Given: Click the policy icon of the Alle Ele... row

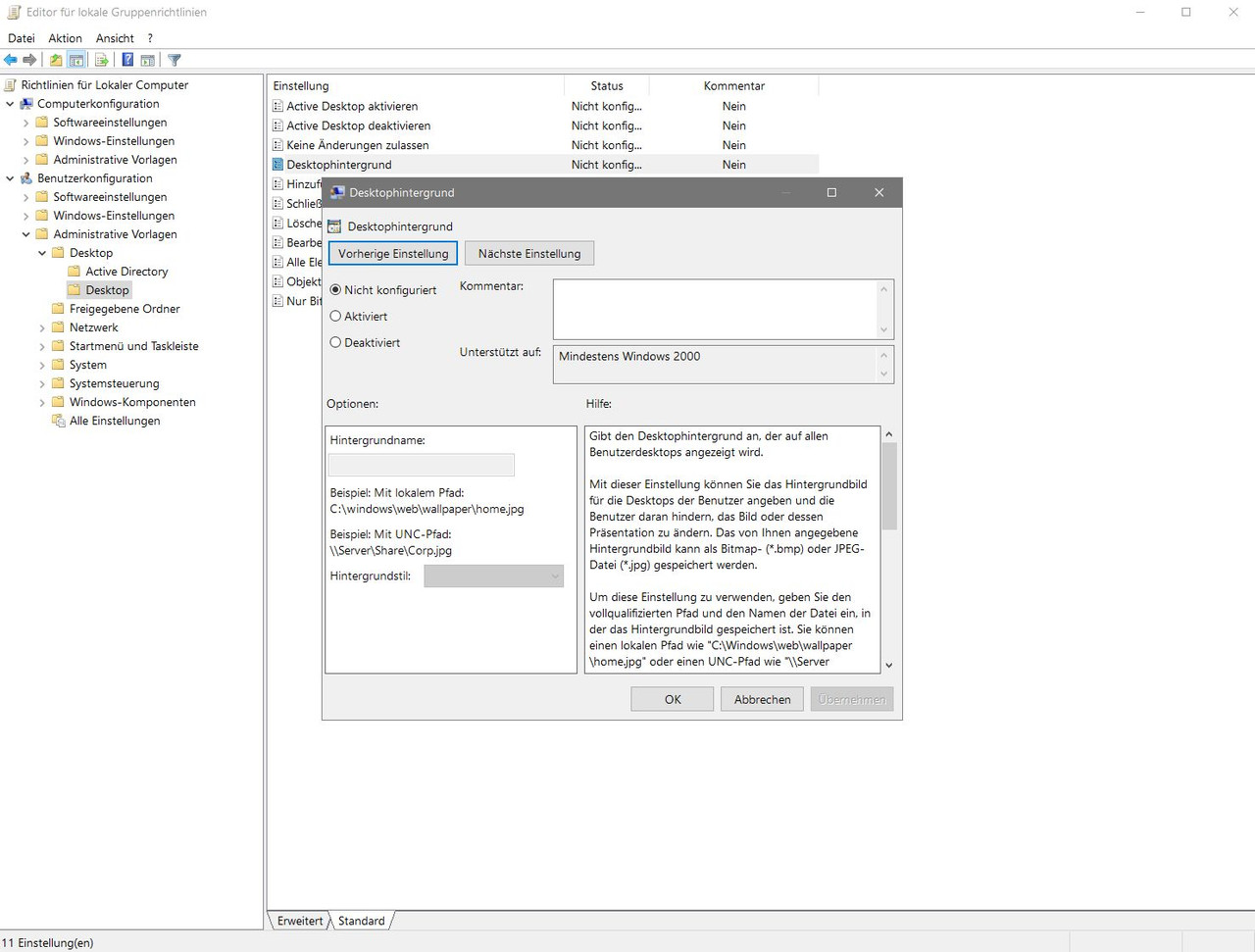Looking at the screenshot, I should click(x=278, y=263).
